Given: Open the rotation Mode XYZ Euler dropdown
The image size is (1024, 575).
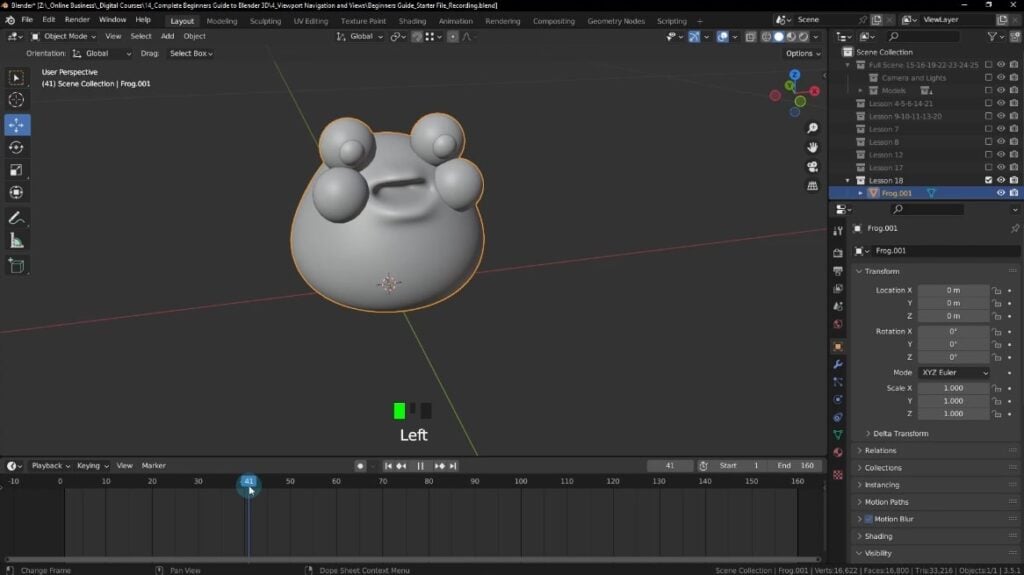Looking at the screenshot, I should tap(954, 373).
